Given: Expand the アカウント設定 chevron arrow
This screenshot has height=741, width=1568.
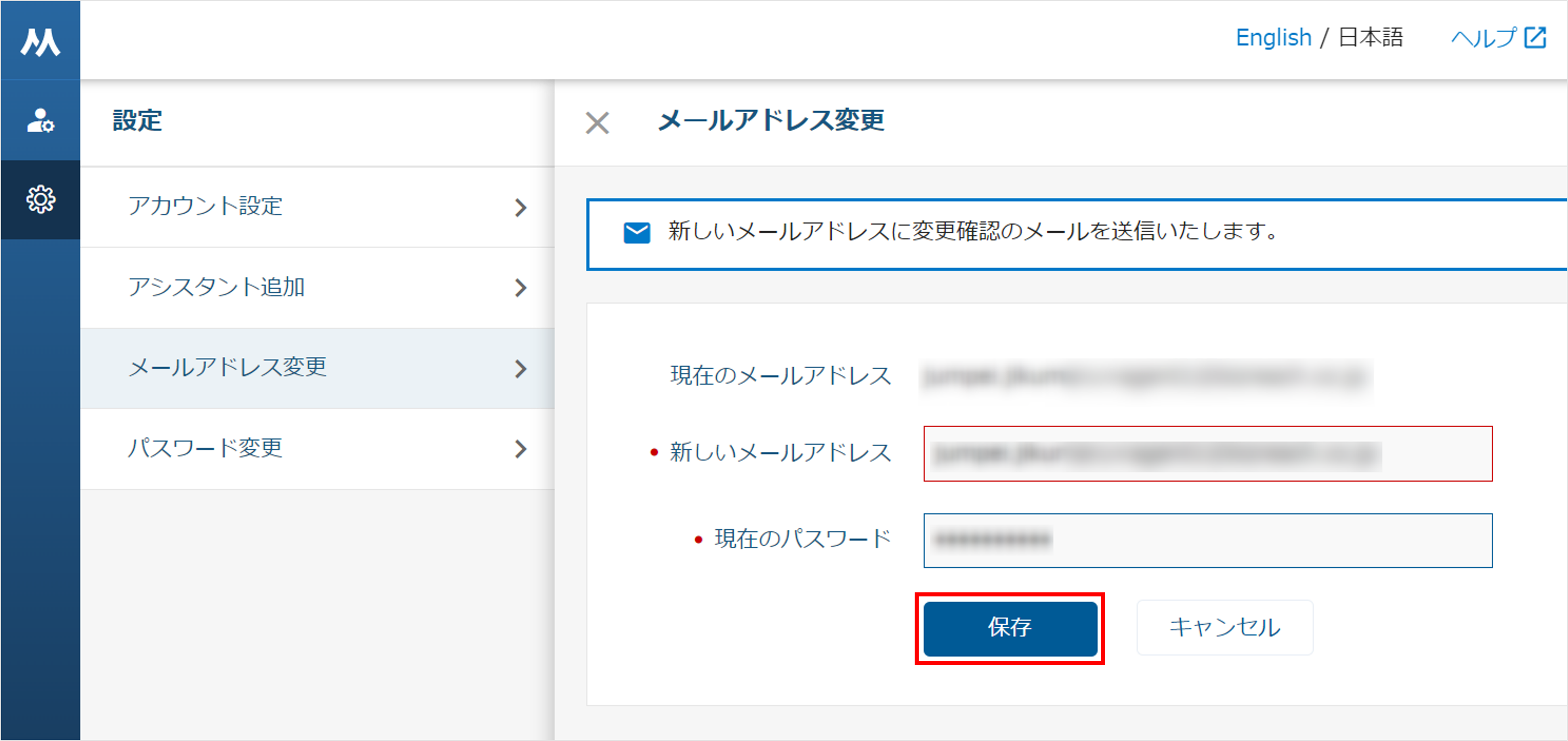Looking at the screenshot, I should click(521, 208).
